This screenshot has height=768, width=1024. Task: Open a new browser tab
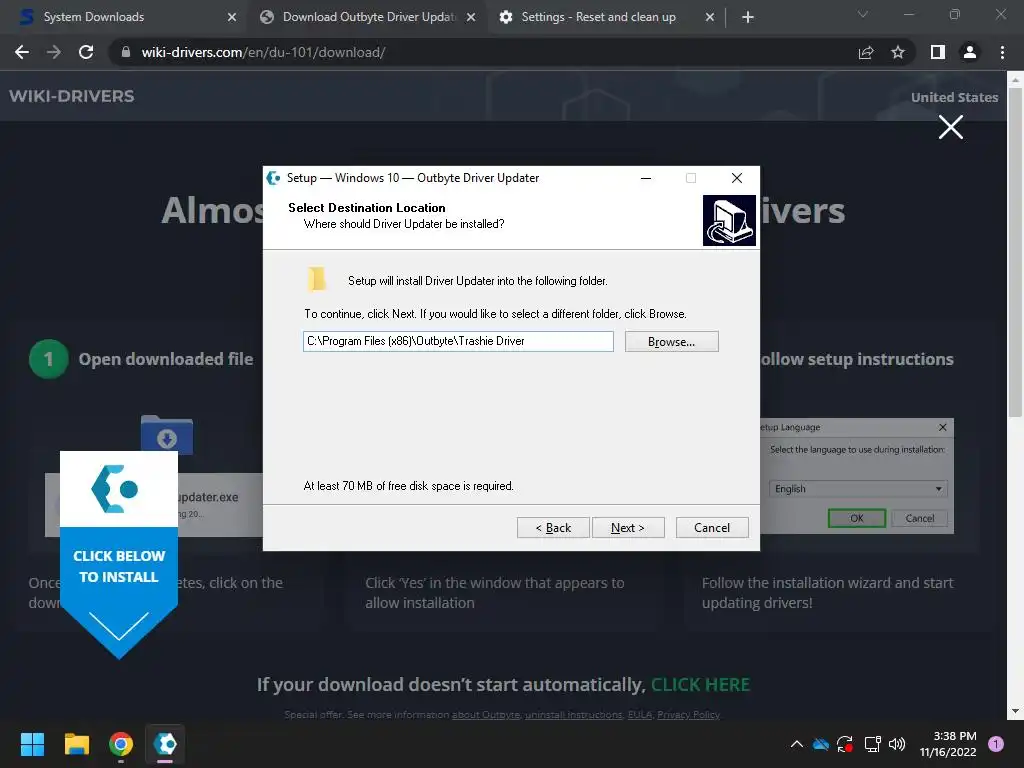(748, 17)
